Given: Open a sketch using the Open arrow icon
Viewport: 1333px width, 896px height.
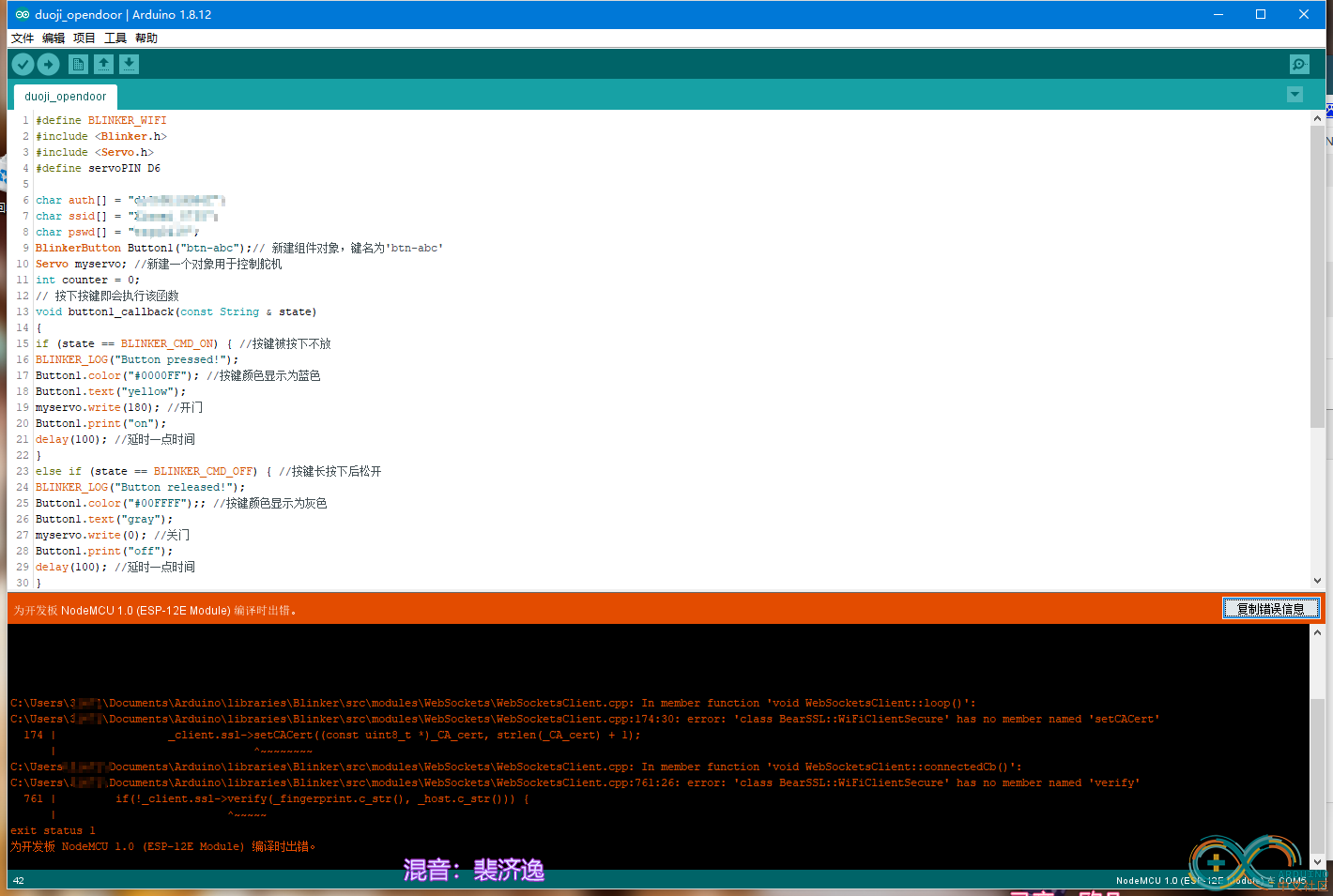Looking at the screenshot, I should pyautogui.click(x=103, y=64).
